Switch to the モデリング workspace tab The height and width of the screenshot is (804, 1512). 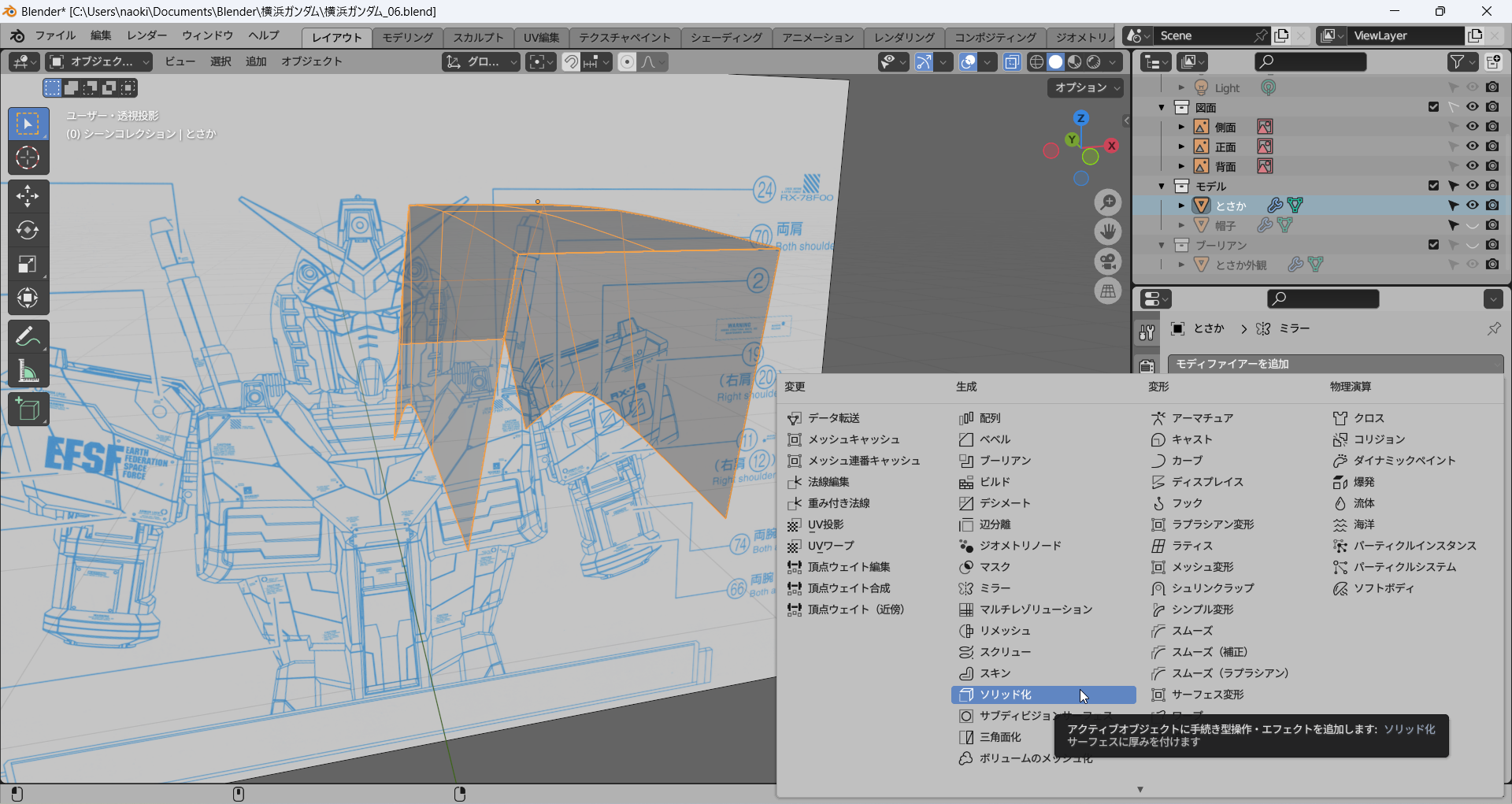coord(407,38)
